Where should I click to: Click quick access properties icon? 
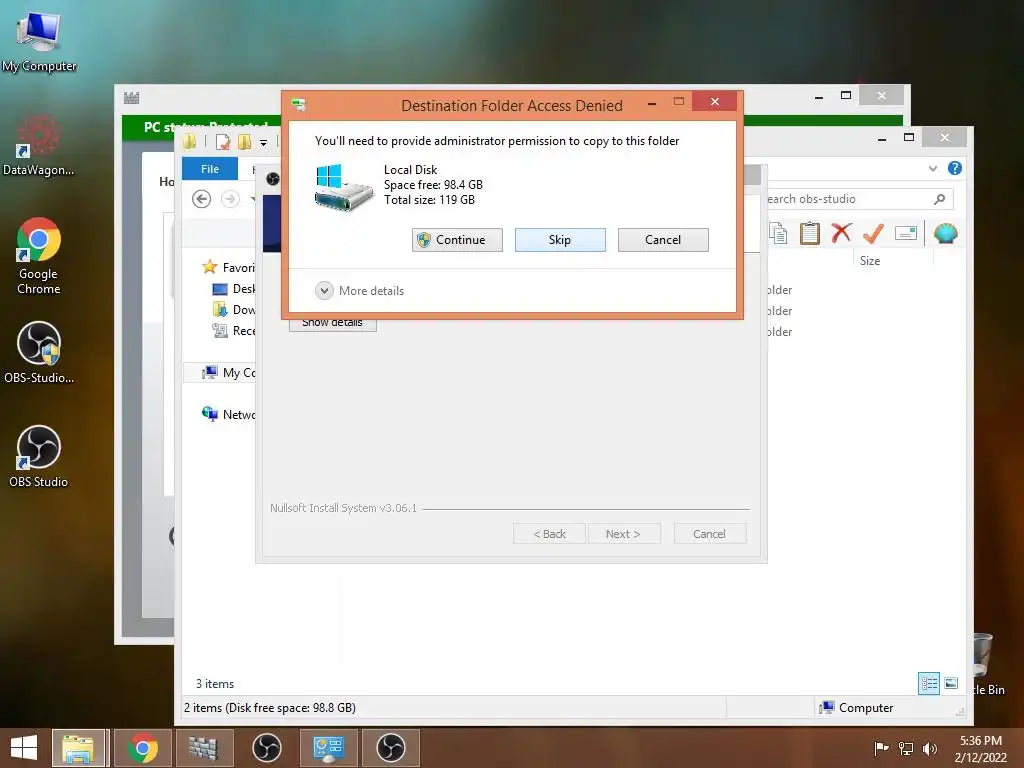(x=223, y=142)
